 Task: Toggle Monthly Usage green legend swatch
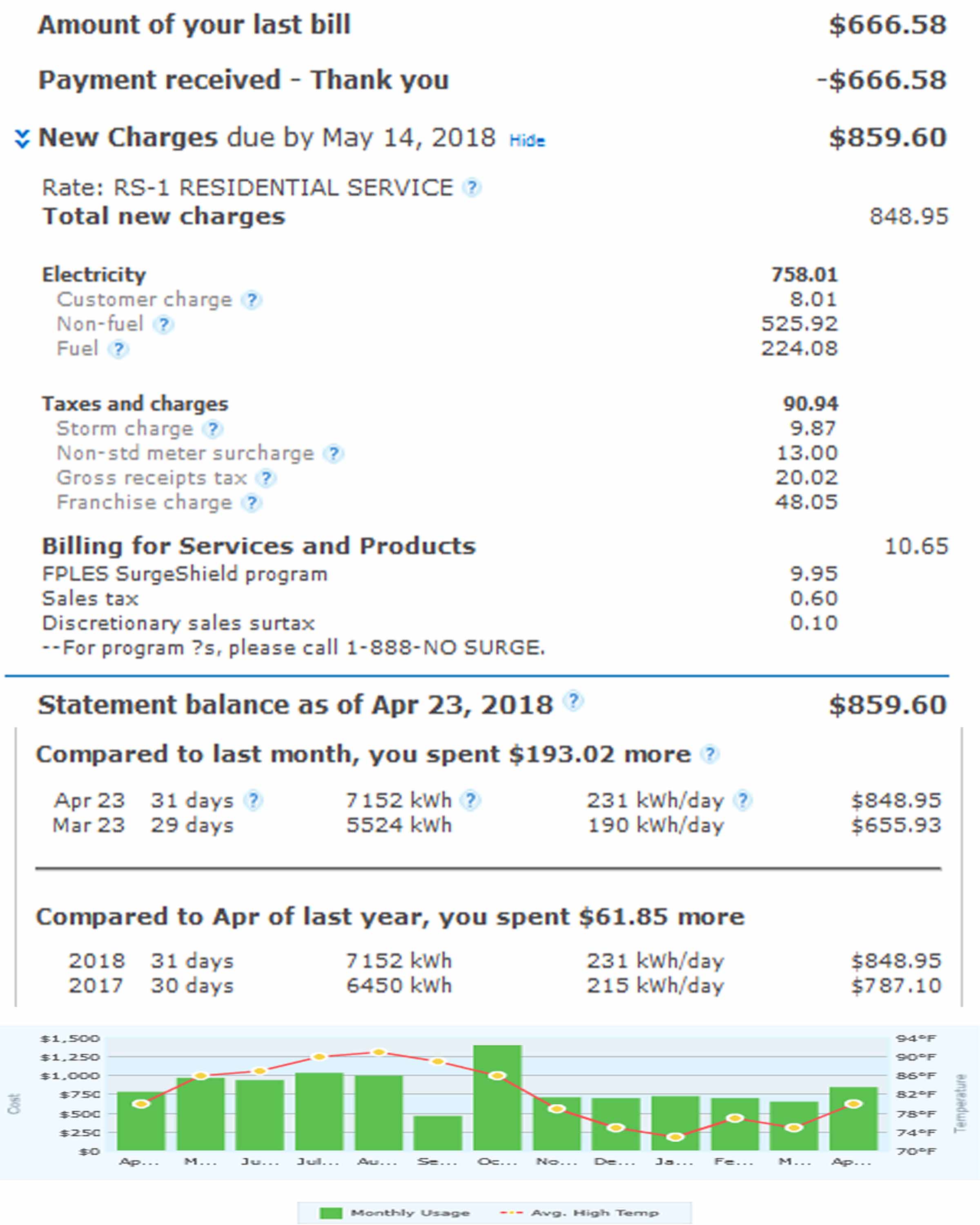click(x=331, y=1213)
